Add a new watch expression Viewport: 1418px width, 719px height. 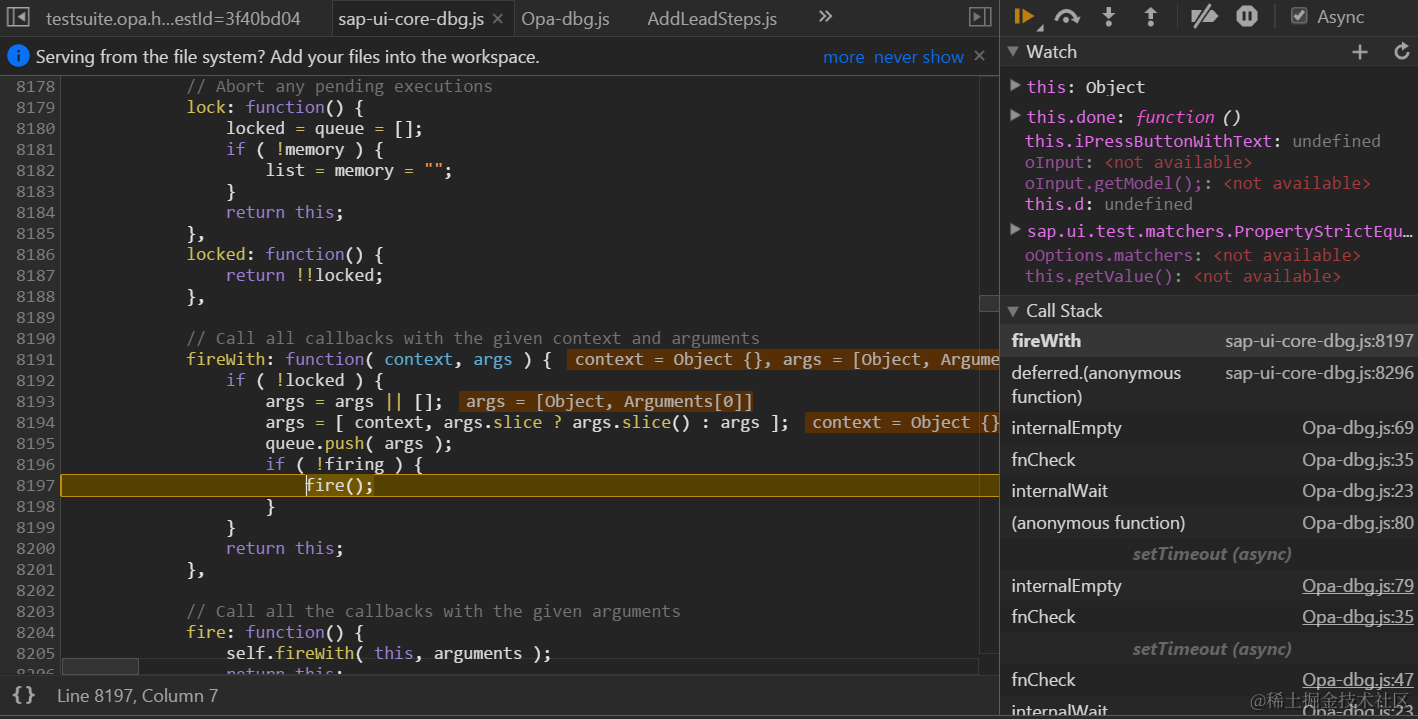[1360, 52]
